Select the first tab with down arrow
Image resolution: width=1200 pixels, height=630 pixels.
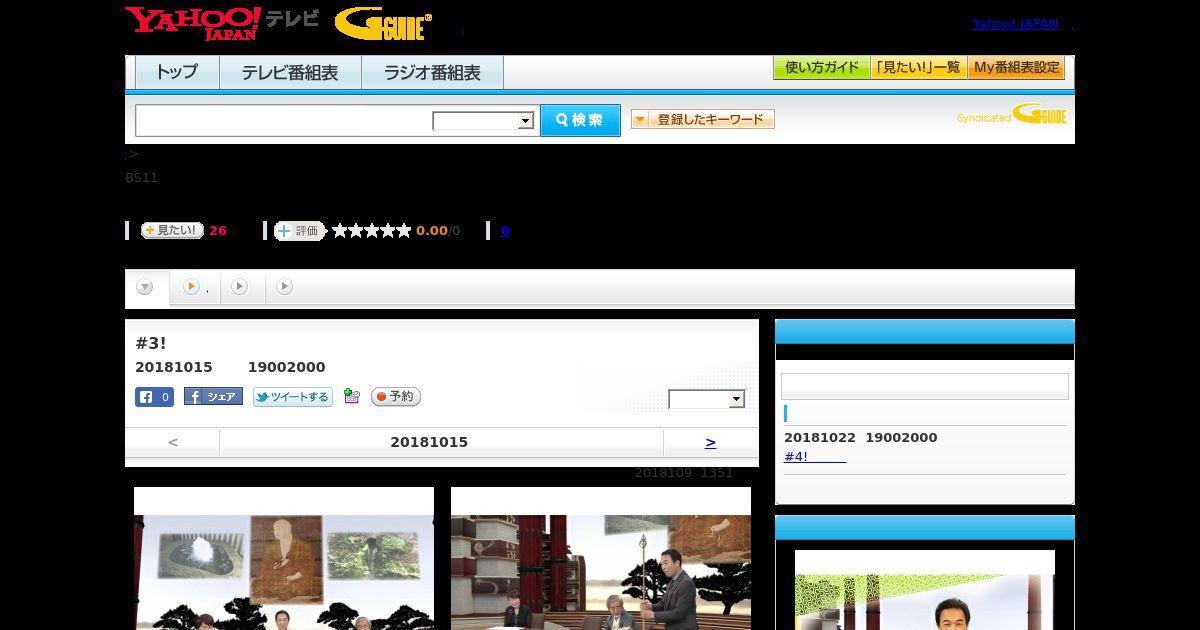coord(146,288)
